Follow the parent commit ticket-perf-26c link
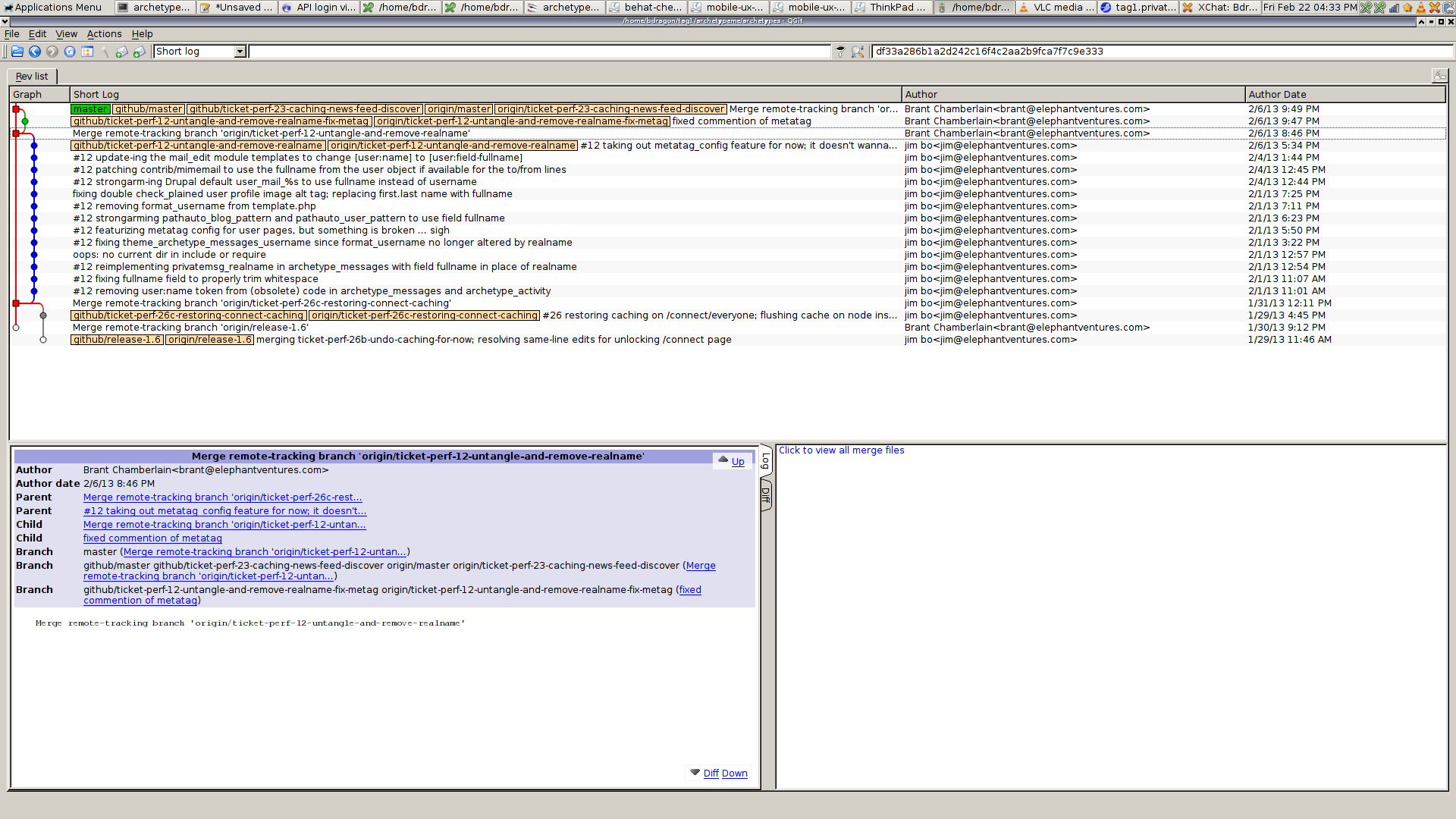 222,497
